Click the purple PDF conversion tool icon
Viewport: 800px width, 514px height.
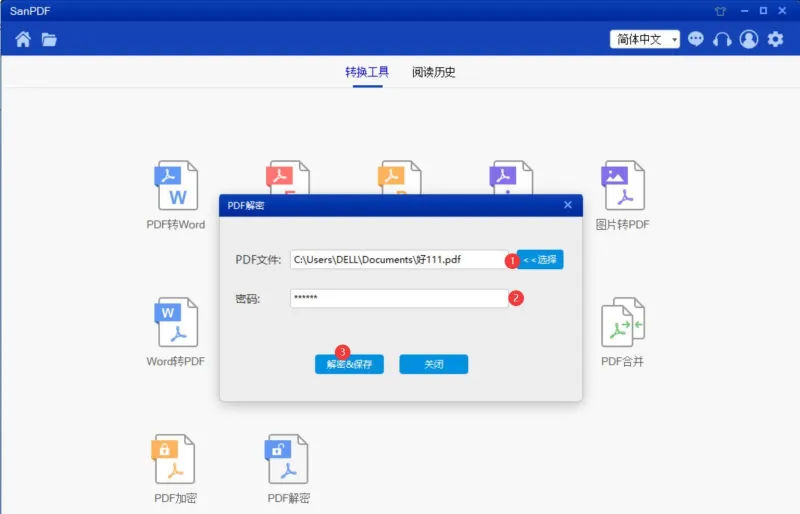(511, 177)
